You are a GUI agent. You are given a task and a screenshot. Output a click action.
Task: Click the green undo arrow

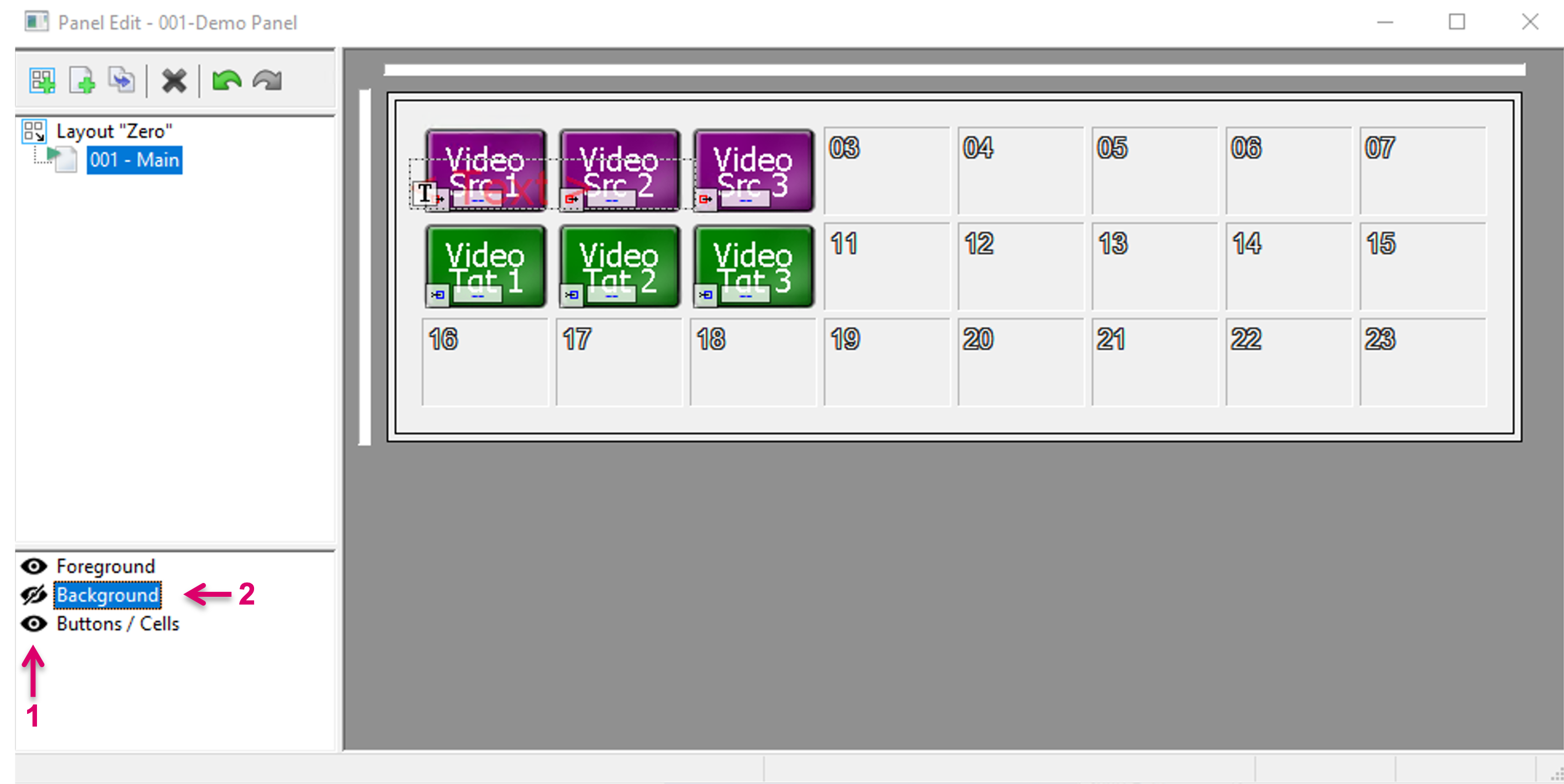pyautogui.click(x=226, y=81)
